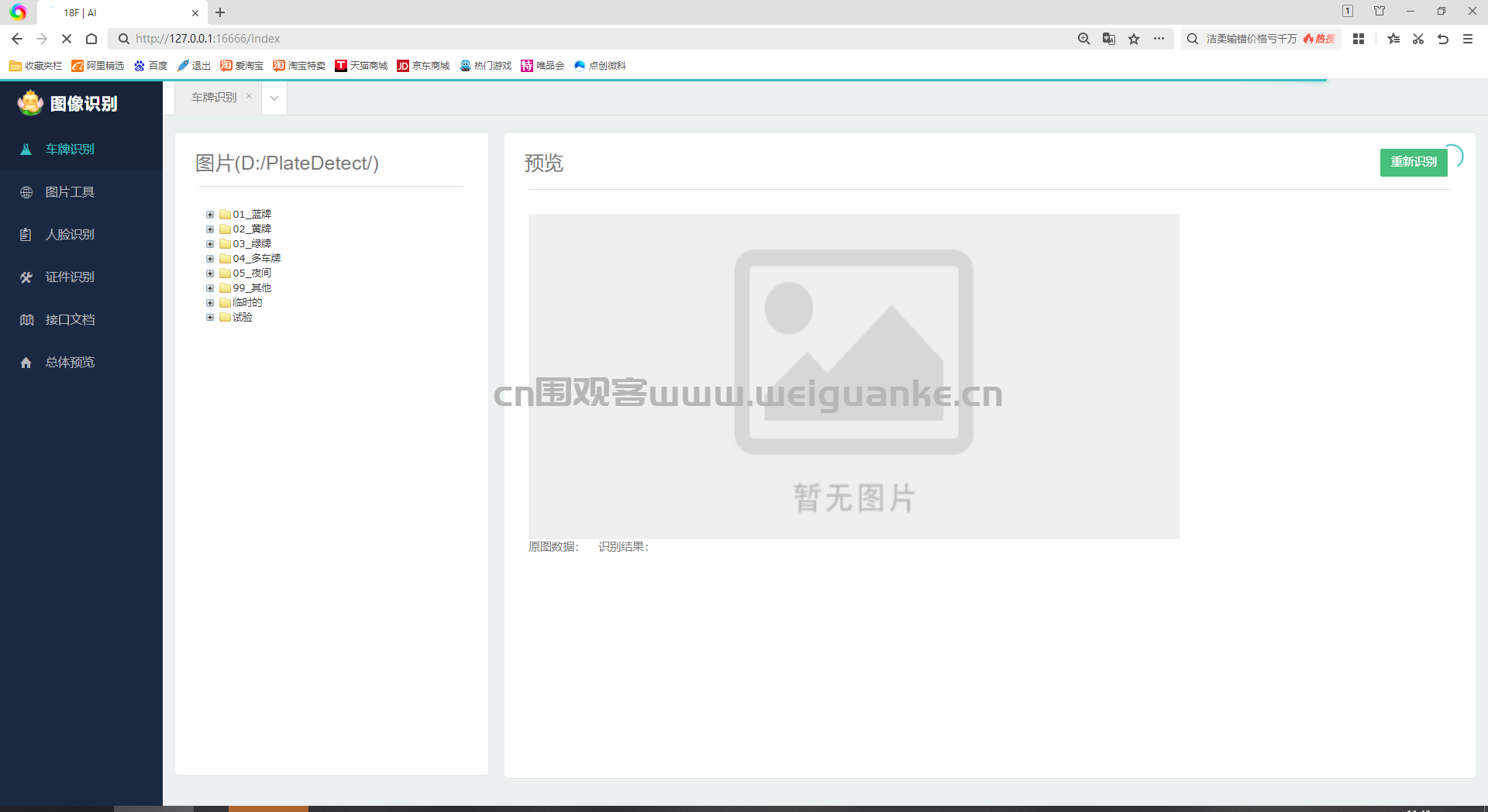The height and width of the screenshot is (812, 1488).
Task: Open the 京东商城 bookmark link
Action: tap(423, 66)
